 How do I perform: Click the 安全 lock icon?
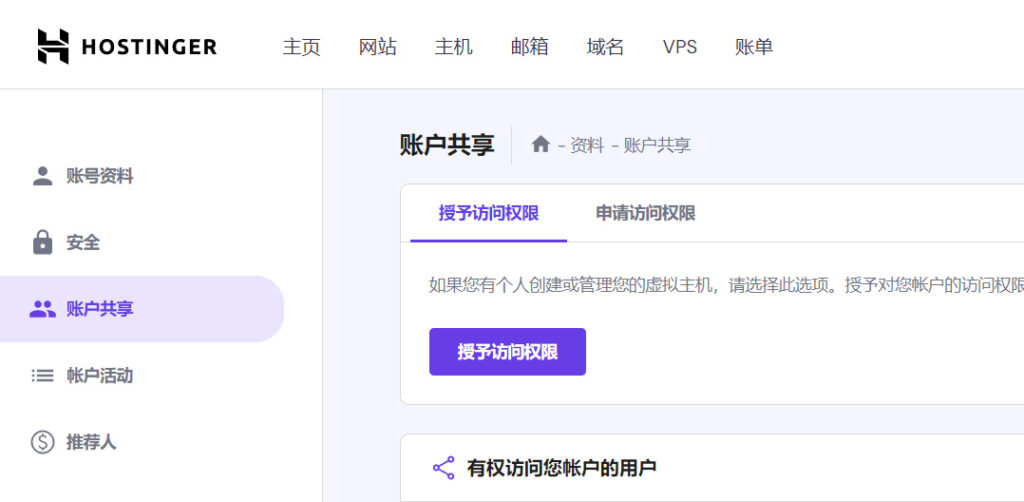pyautogui.click(x=42, y=242)
